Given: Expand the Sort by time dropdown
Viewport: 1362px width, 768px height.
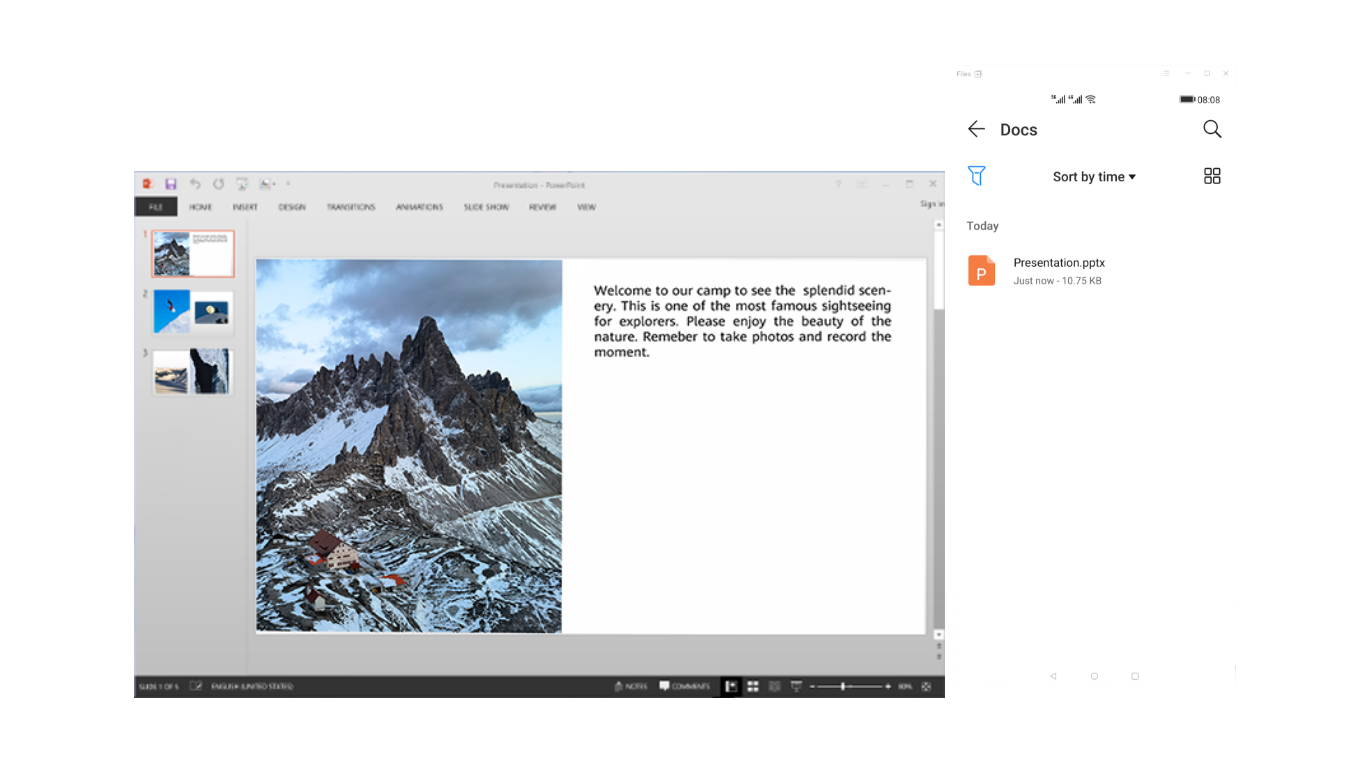Looking at the screenshot, I should click(1094, 177).
